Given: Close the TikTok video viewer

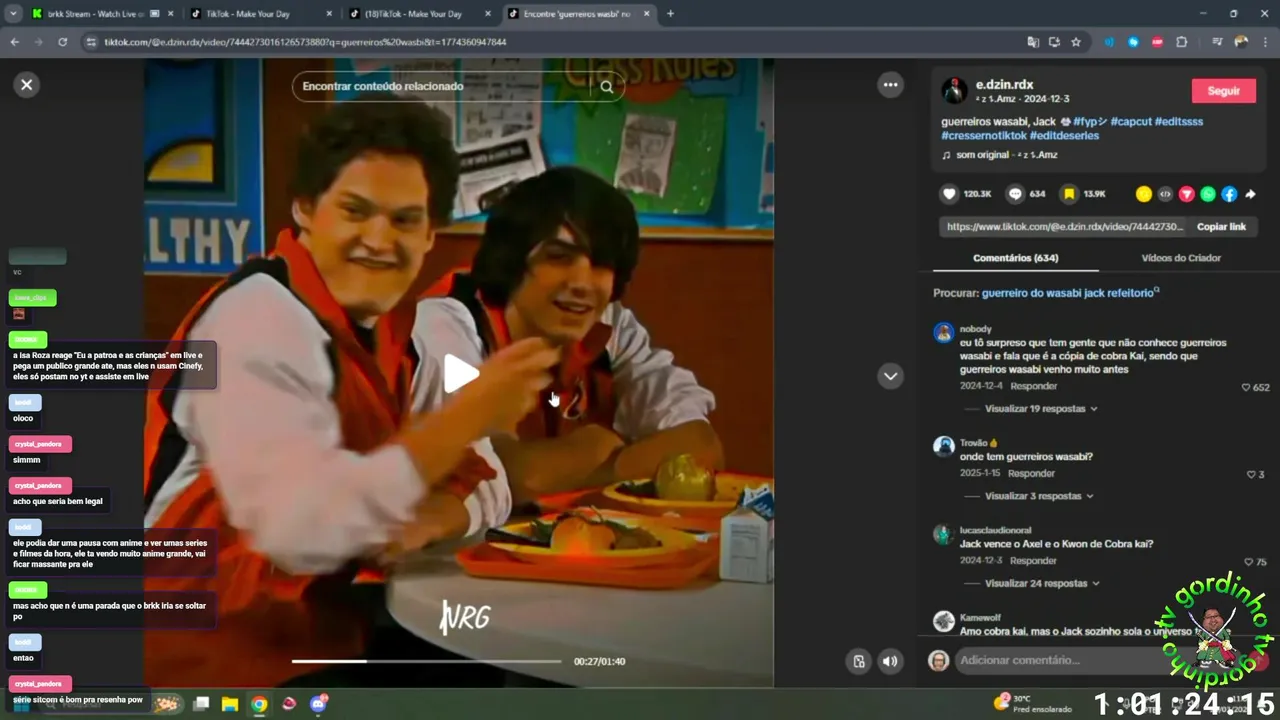Looking at the screenshot, I should pos(27,85).
